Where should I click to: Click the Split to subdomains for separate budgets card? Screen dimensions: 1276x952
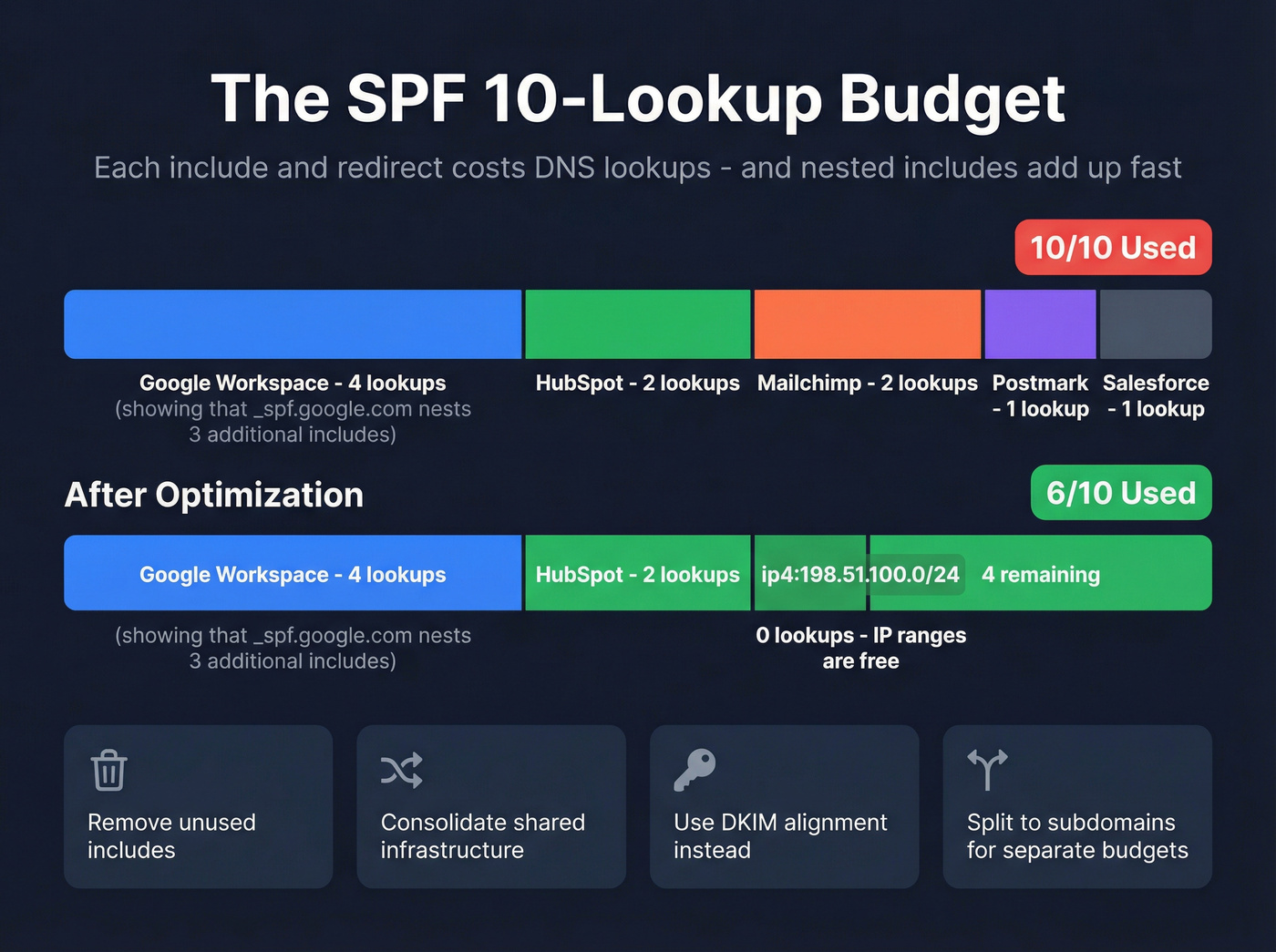tap(1077, 807)
